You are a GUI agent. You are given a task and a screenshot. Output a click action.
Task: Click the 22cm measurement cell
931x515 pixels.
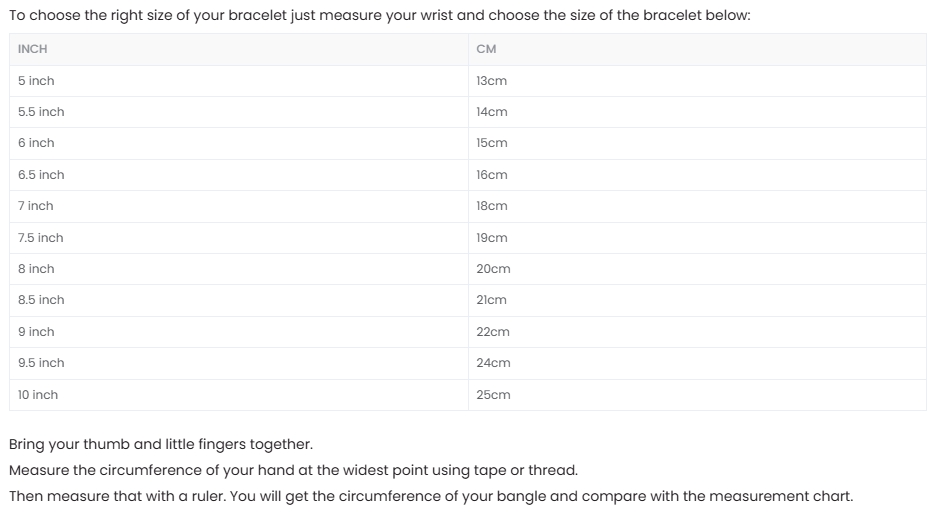tap(697, 331)
